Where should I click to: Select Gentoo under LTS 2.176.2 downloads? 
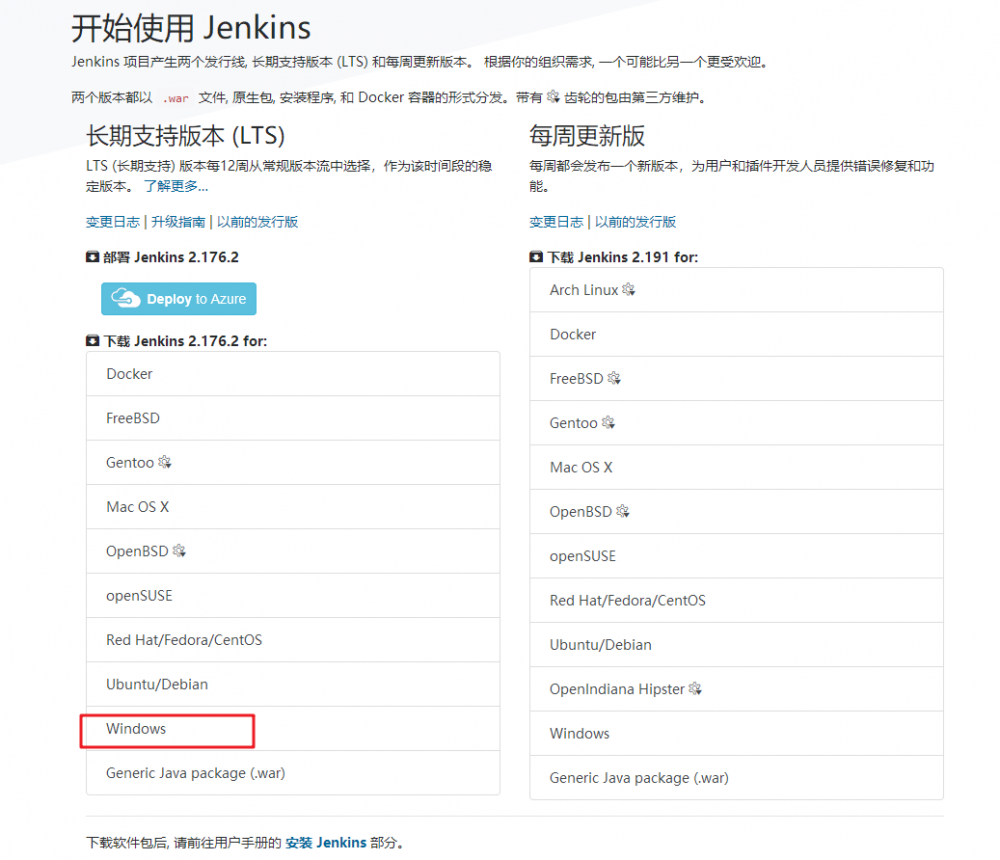[x=293, y=463]
